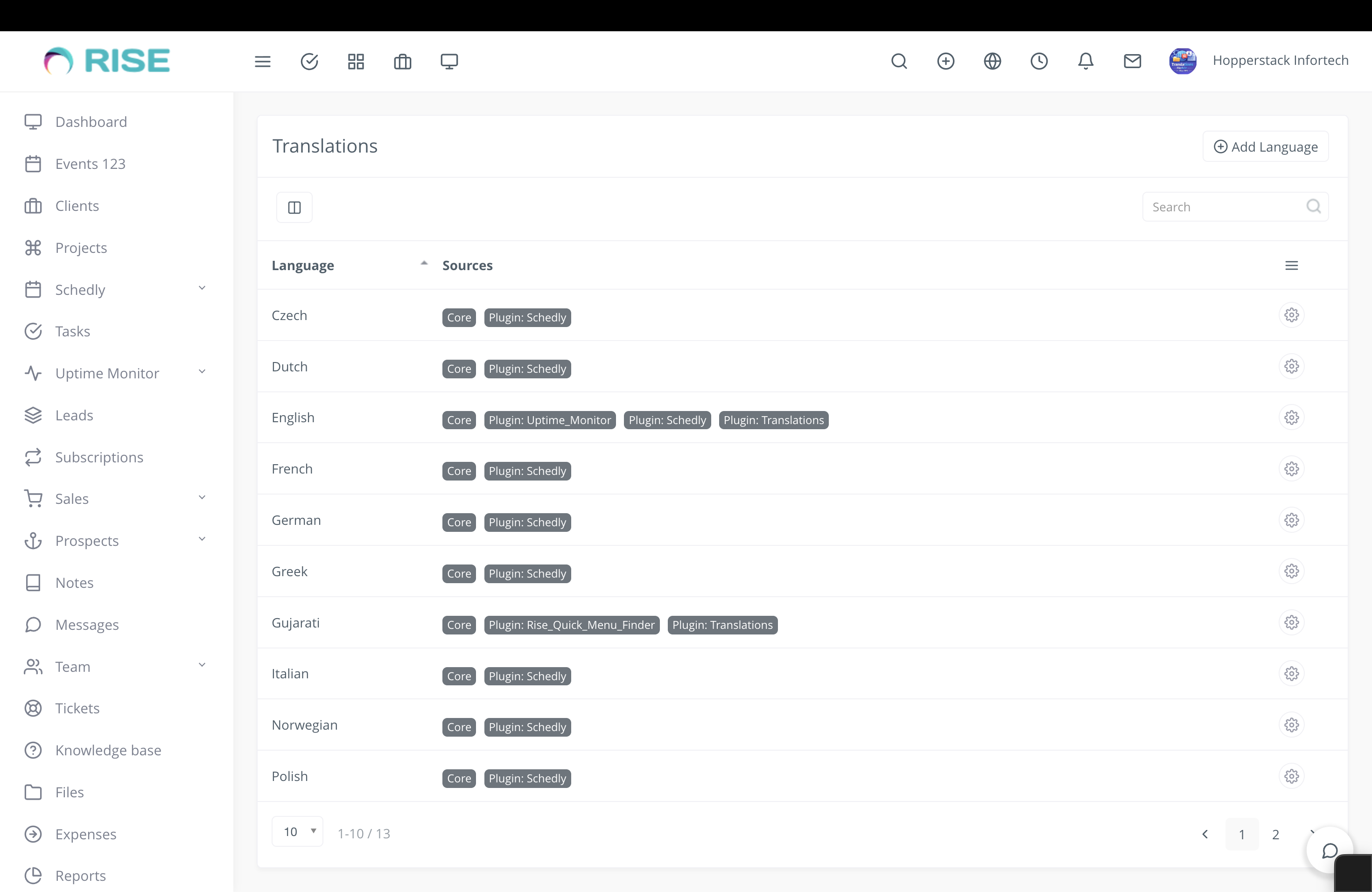Image resolution: width=1372 pixels, height=892 pixels.
Task: Click the Add Language button
Action: point(1266,146)
